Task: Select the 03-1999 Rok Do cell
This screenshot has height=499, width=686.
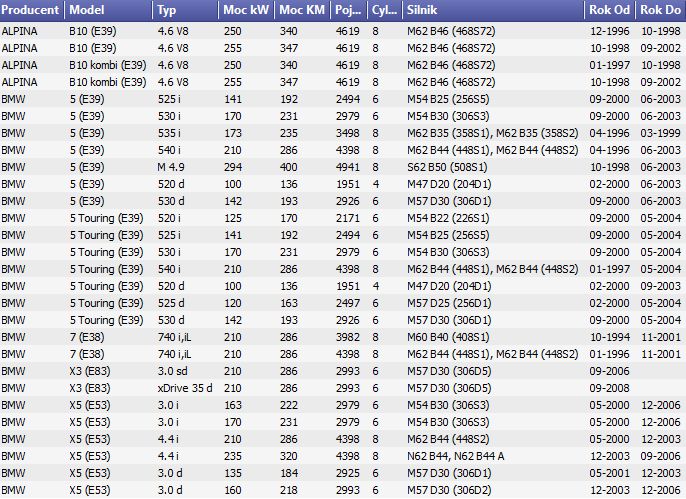Action: pyautogui.click(x=661, y=133)
